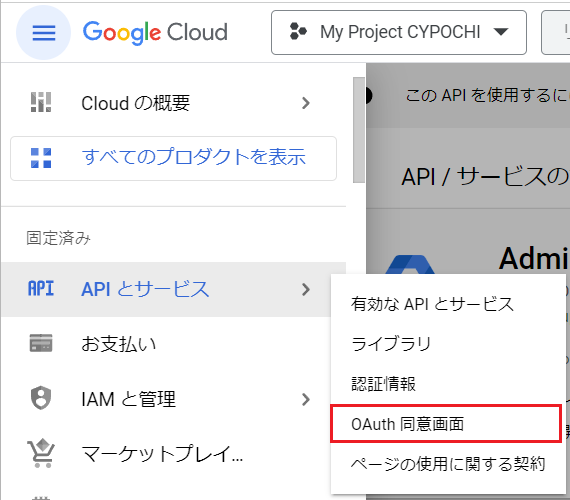
Task: Expand the IAM と管理 chevron
Action: pyautogui.click(x=306, y=399)
